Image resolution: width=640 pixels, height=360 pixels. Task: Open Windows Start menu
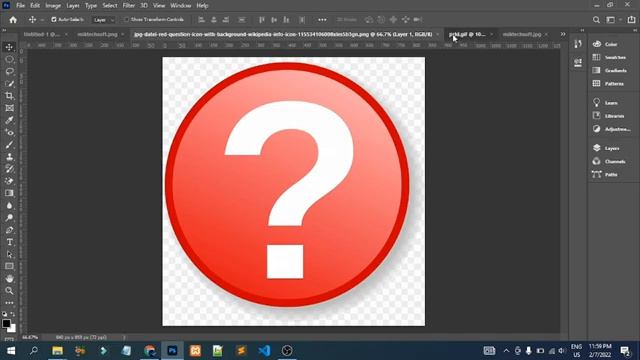11,351
